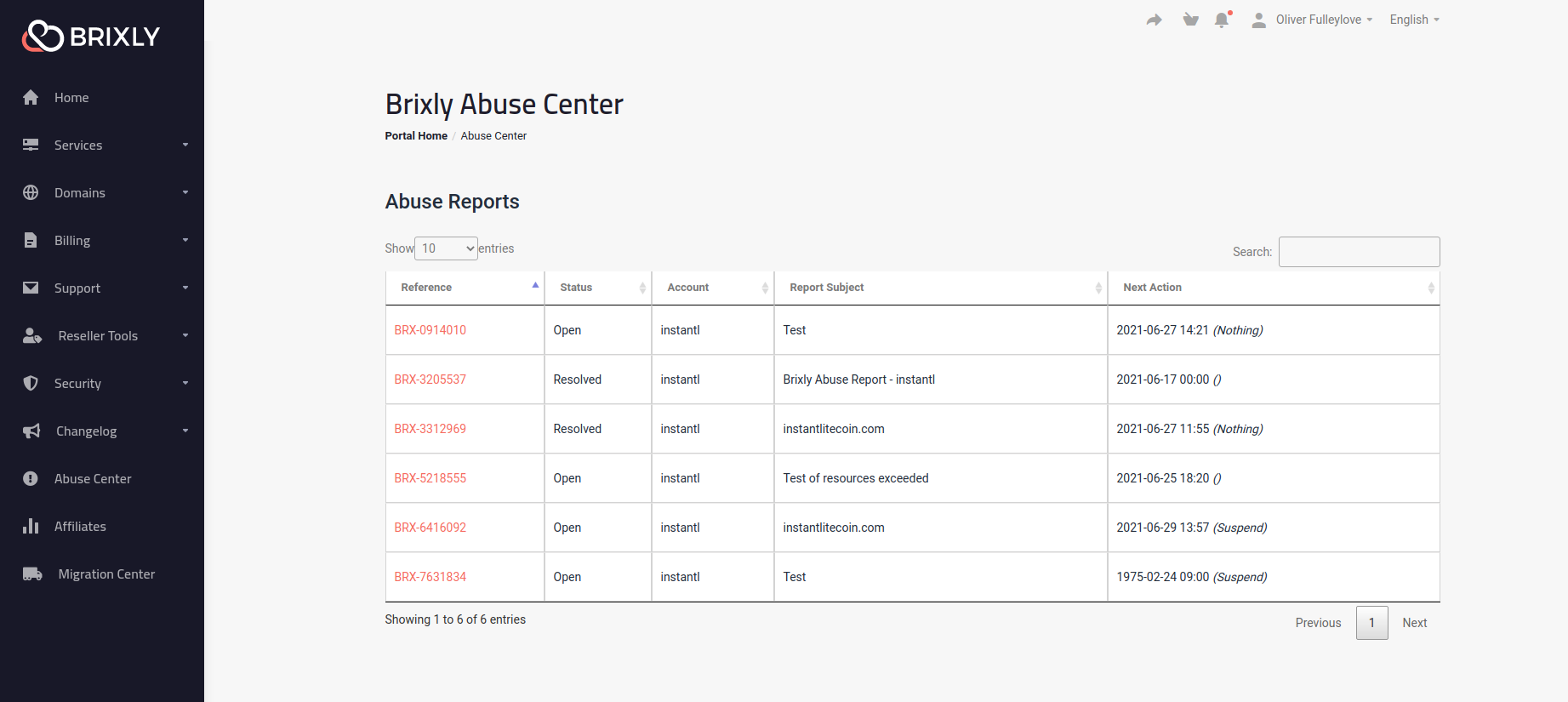Screen dimensions: 1568x702
Task: Click the Next pagination button
Action: click(x=1415, y=623)
